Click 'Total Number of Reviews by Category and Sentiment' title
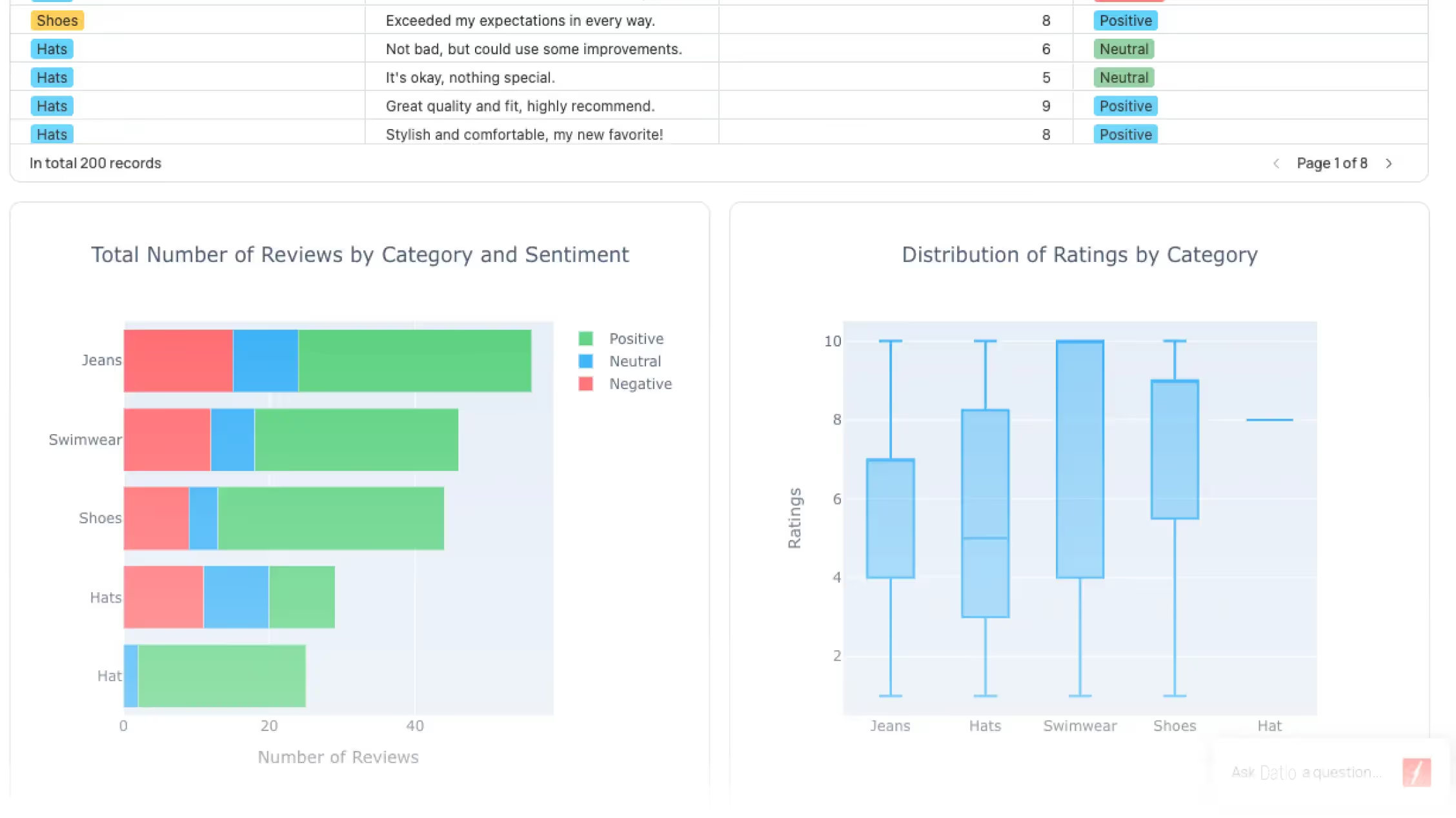The image size is (1456, 818). [x=360, y=255]
